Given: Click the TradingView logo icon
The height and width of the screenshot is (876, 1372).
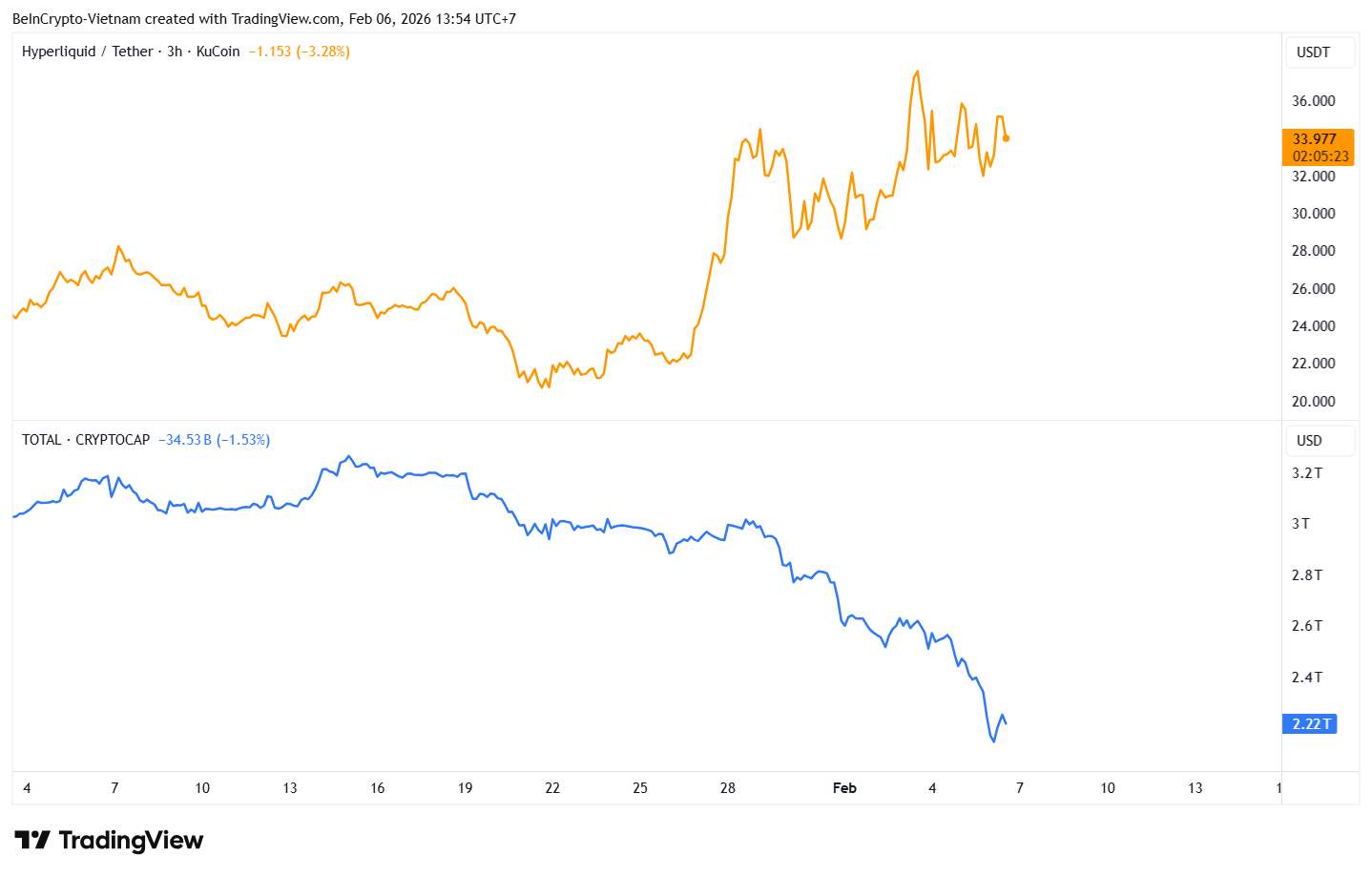Looking at the screenshot, I should coord(32,840).
